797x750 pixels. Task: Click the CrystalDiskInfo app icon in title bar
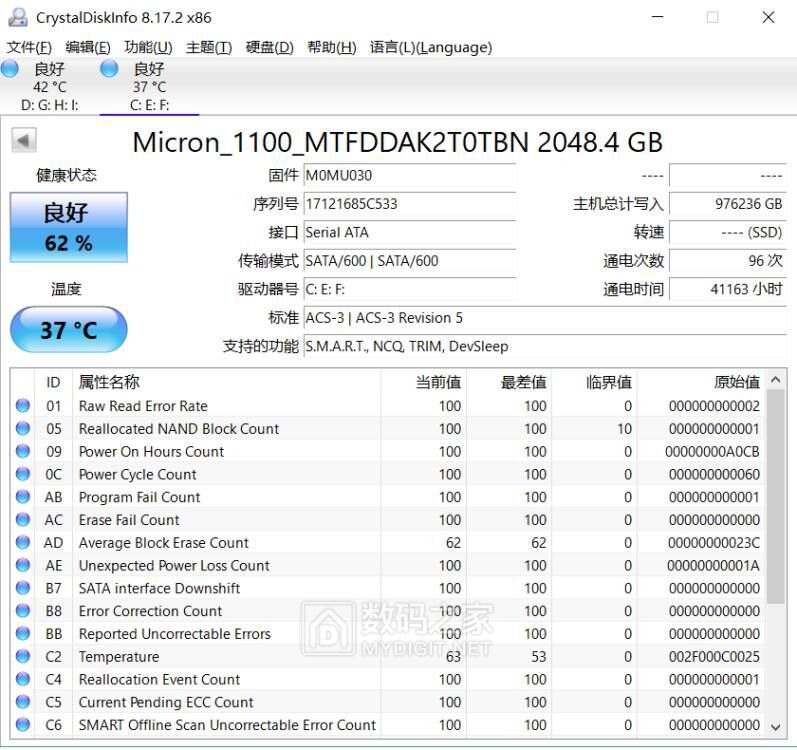point(18,17)
